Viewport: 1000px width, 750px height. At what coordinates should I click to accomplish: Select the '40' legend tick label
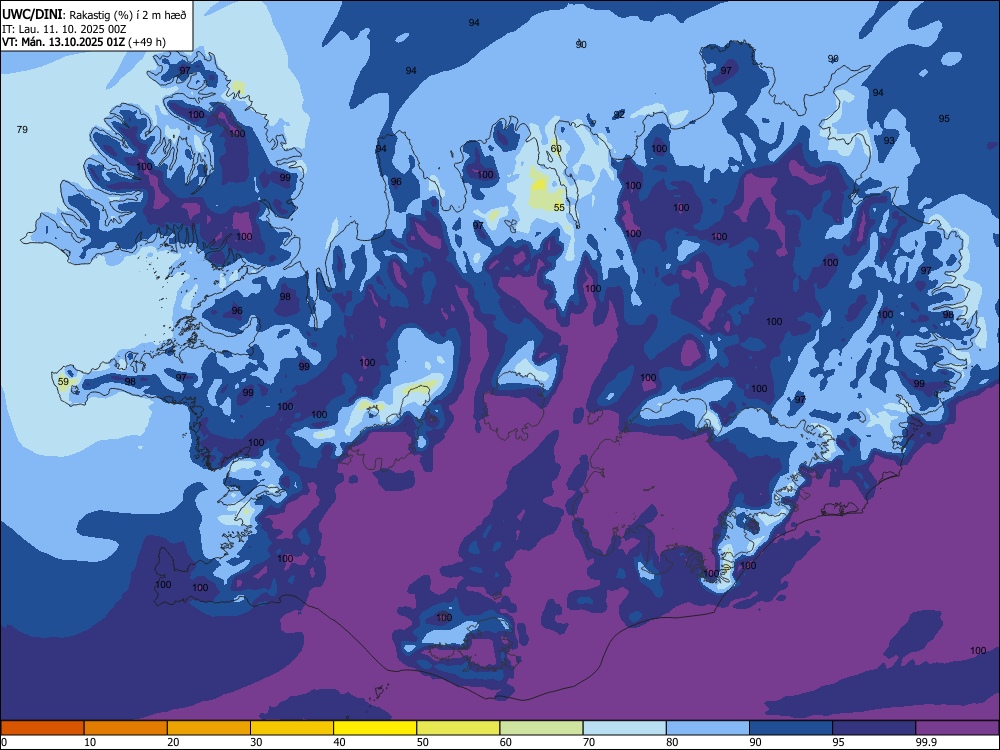point(340,742)
